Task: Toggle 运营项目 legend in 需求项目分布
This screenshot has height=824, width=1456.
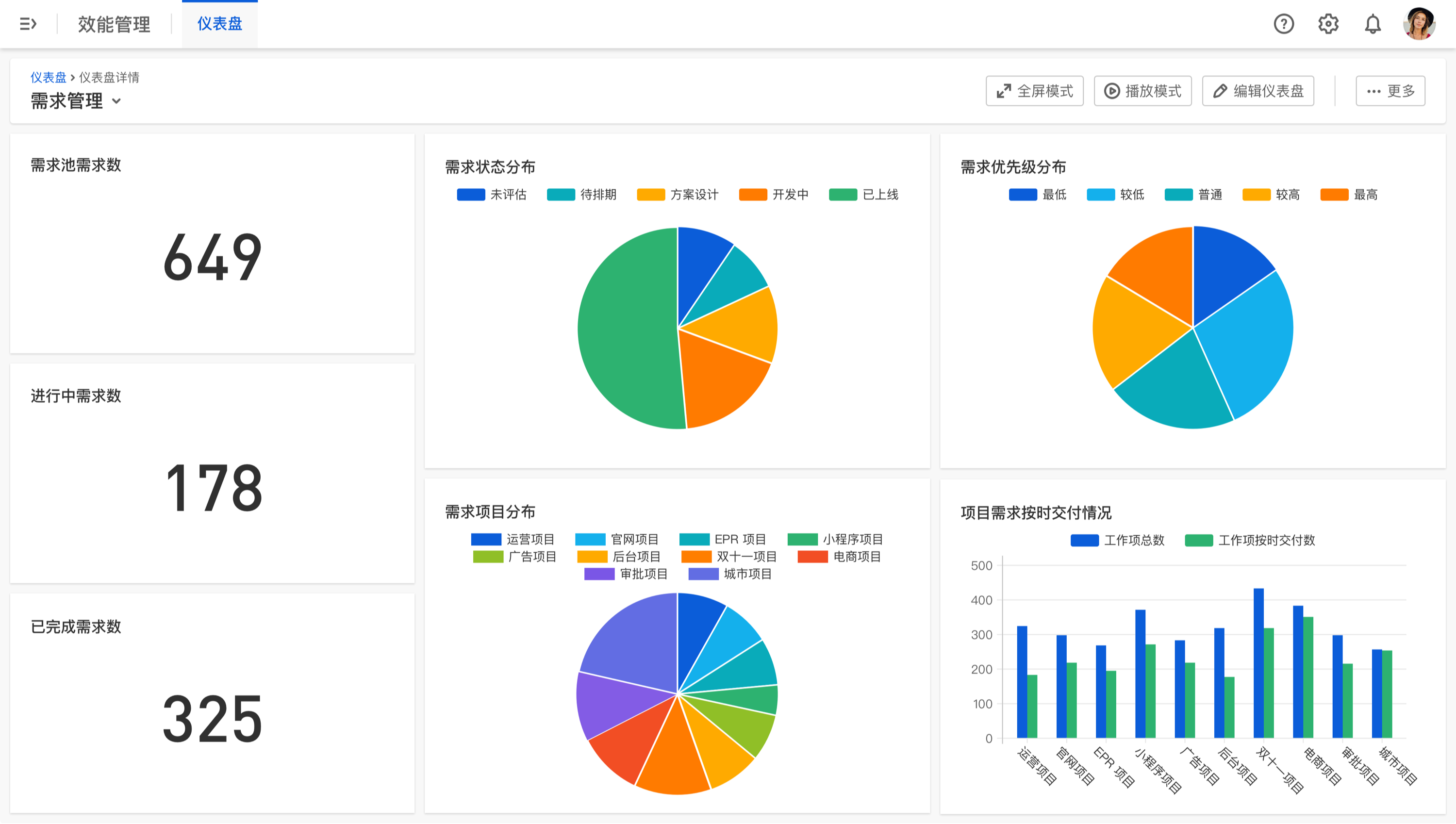Action: 513,539
